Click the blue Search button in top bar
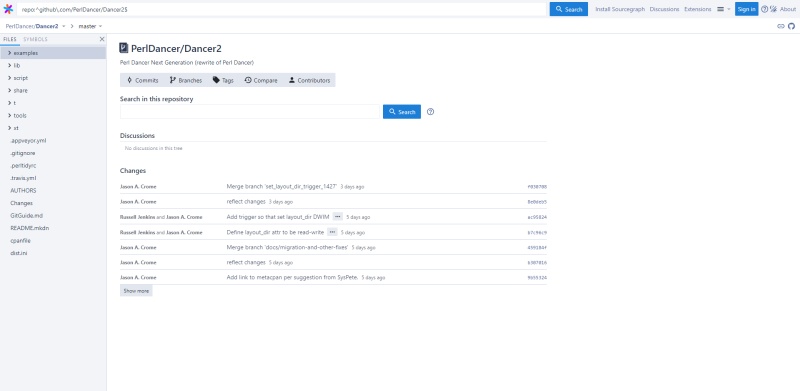This screenshot has height=391, width=800. 568,9
